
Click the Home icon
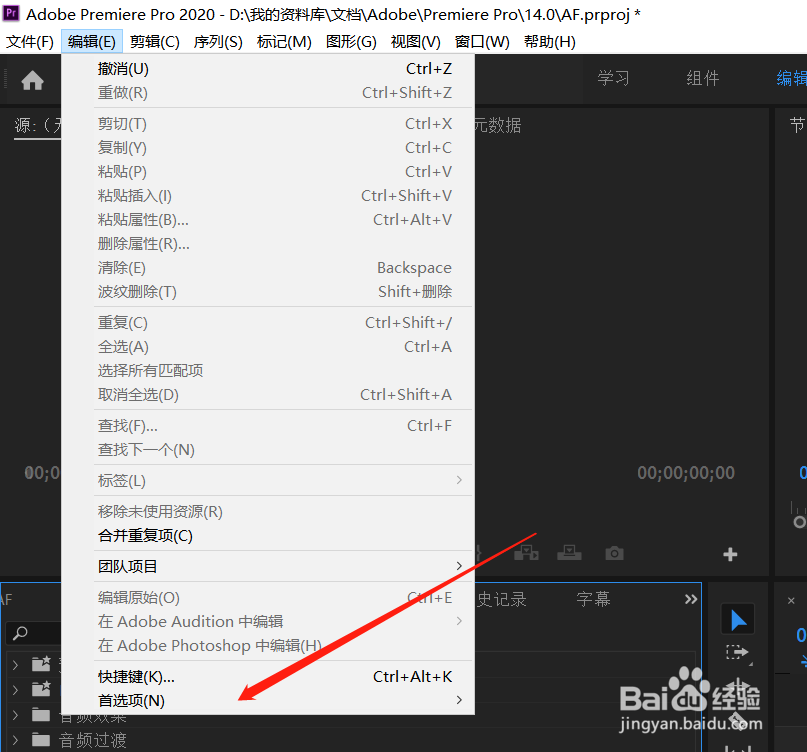tap(32, 80)
